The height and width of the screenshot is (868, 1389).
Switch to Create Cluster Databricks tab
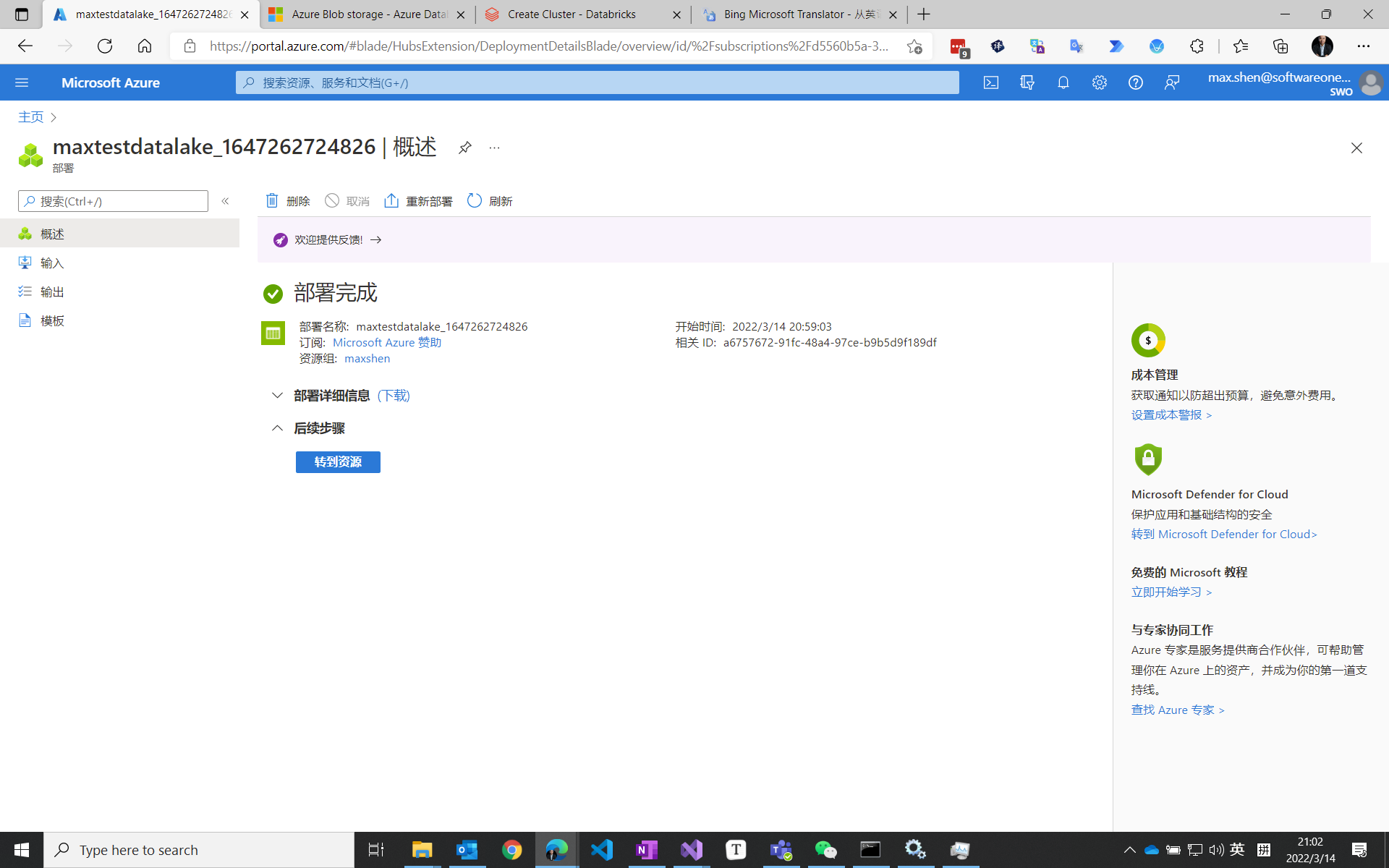571,14
